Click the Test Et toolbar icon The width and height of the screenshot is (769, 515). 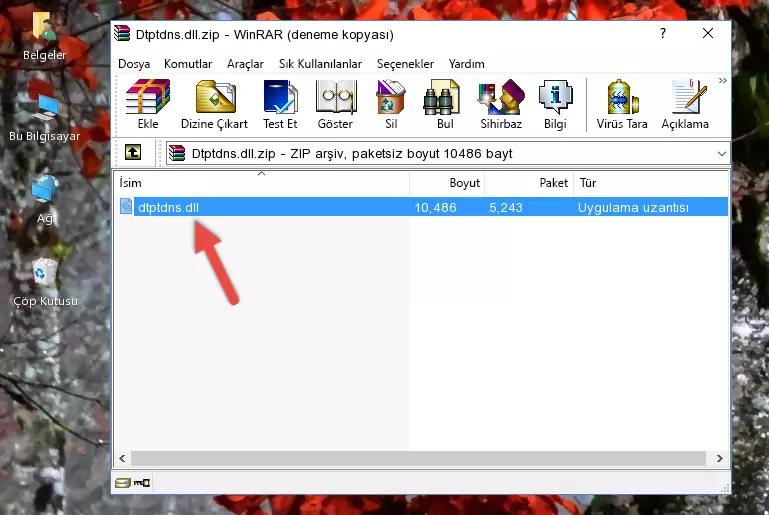pos(280,104)
